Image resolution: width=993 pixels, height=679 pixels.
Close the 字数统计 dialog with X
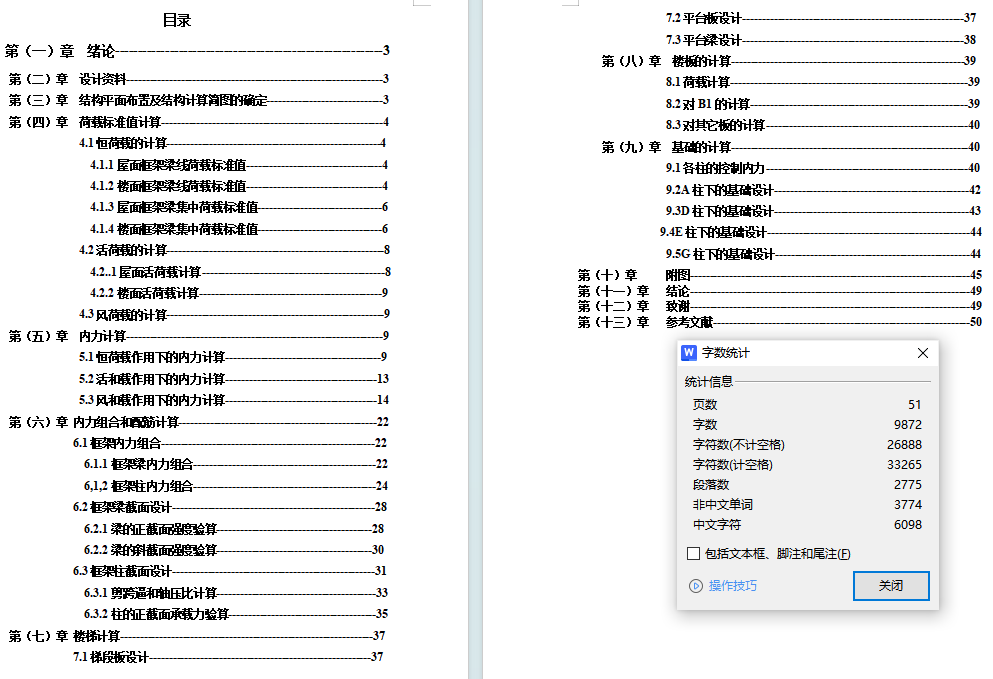tap(923, 353)
